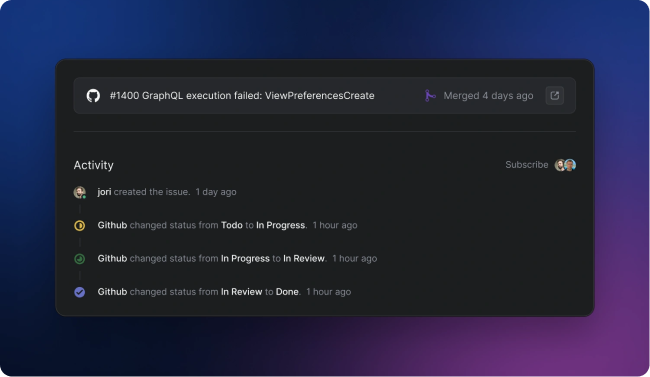Screen dimensions: 650x377
Task: Click 'Github' in In Review to Done entry
Action: click(x=112, y=292)
